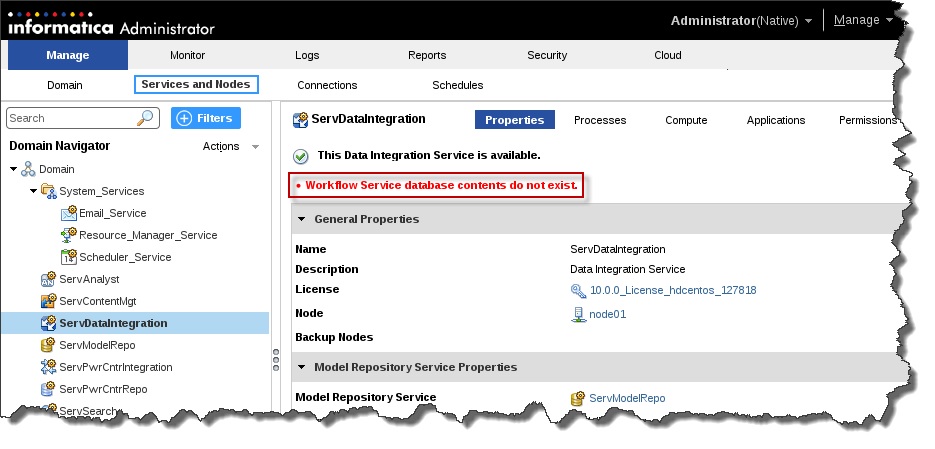935x449 pixels.
Task: Click the plus icon on Filters button
Action: 184,118
